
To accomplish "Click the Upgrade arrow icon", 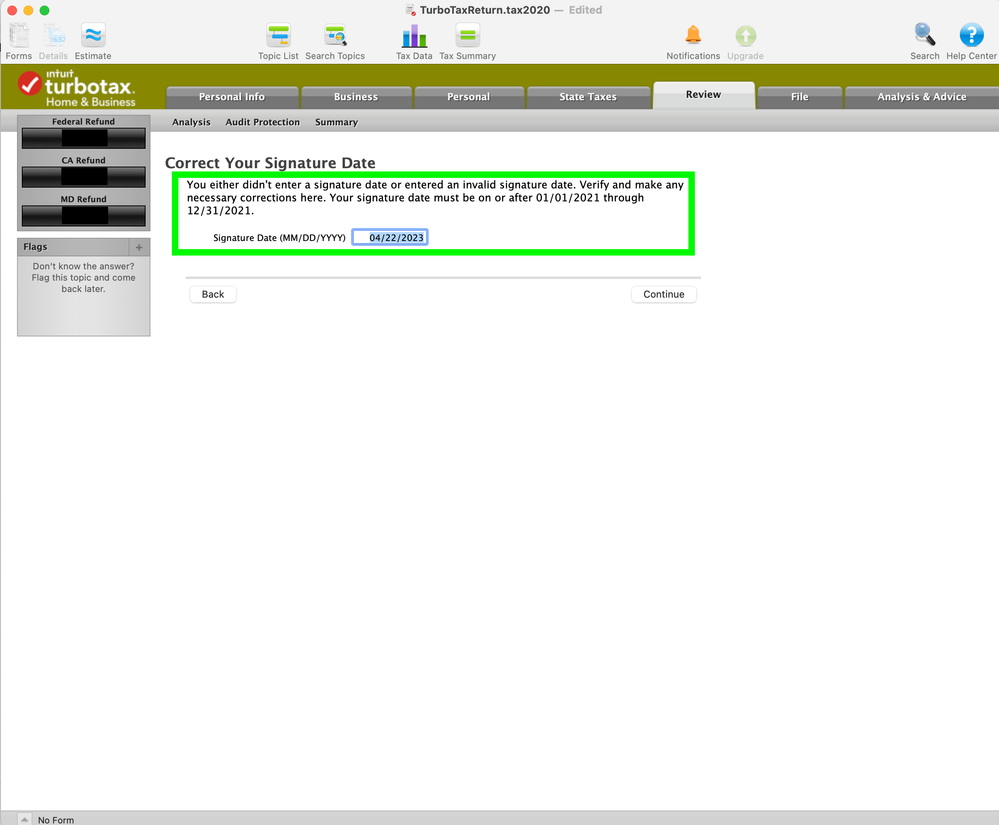I will point(745,36).
